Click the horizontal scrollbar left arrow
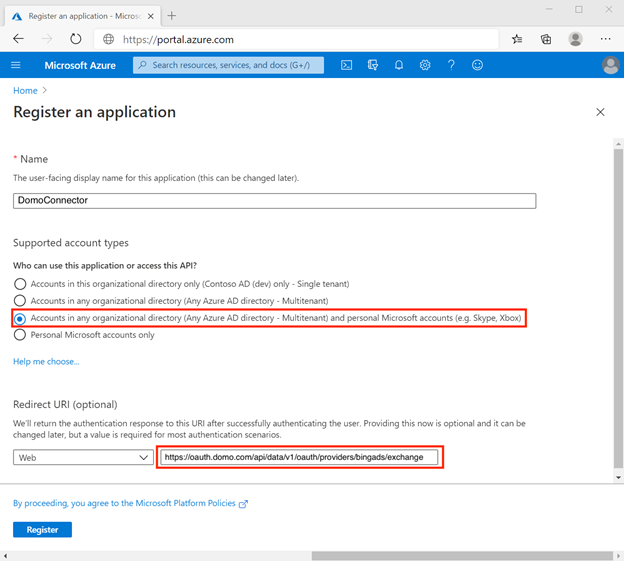 (5, 555)
